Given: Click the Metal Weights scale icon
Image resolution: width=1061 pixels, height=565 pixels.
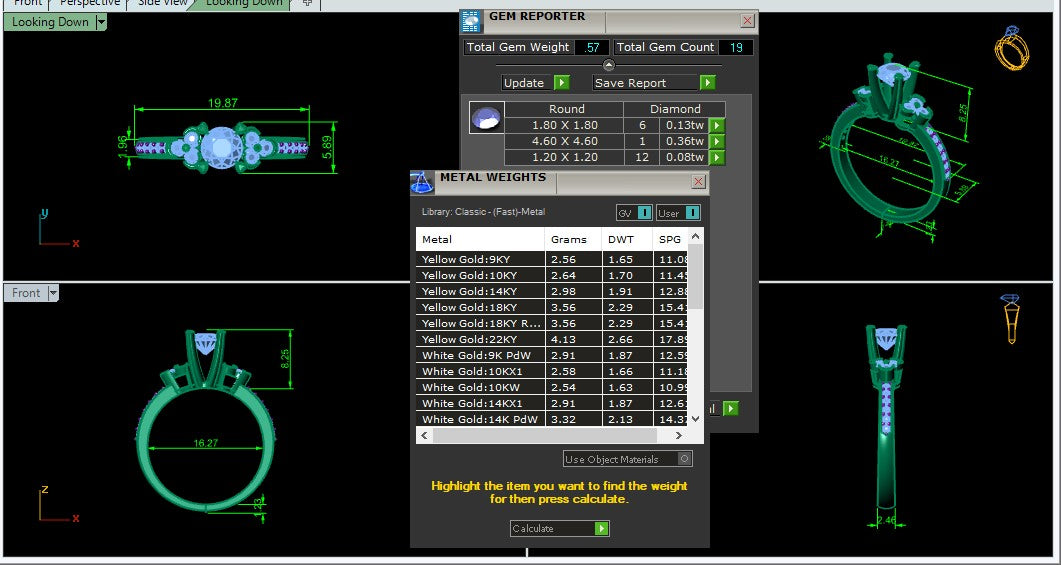Looking at the screenshot, I should tap(422, 183).
